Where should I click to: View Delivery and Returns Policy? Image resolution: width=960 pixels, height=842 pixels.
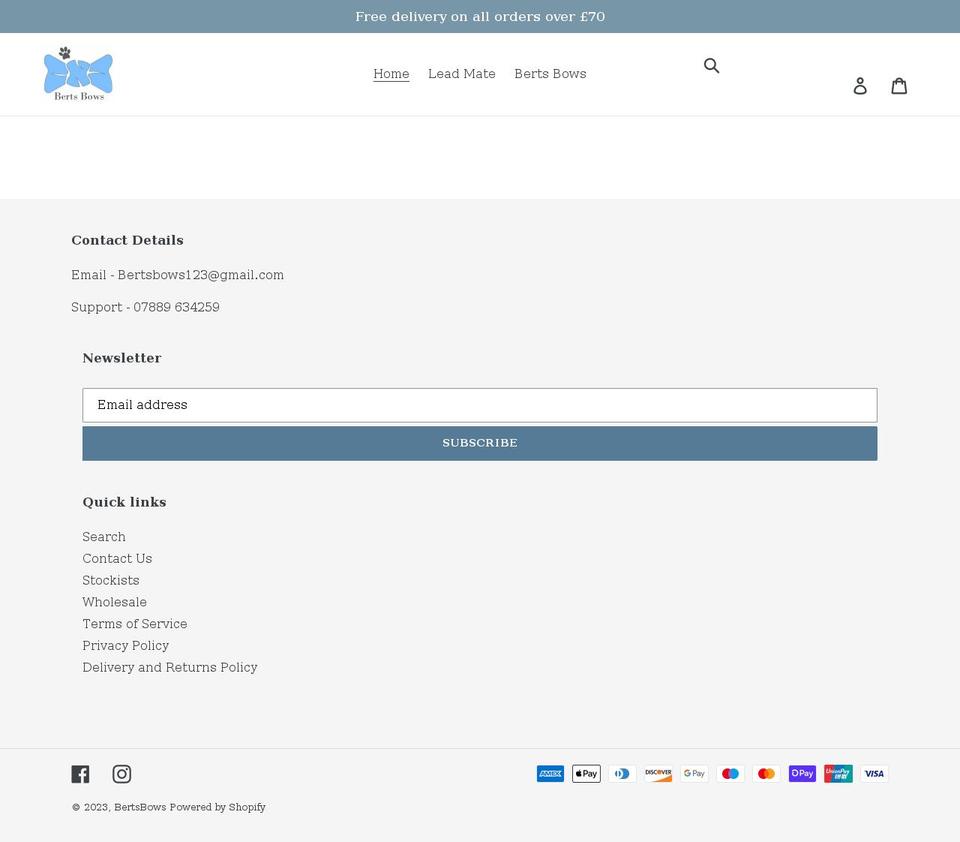click(x=170, y=668)
